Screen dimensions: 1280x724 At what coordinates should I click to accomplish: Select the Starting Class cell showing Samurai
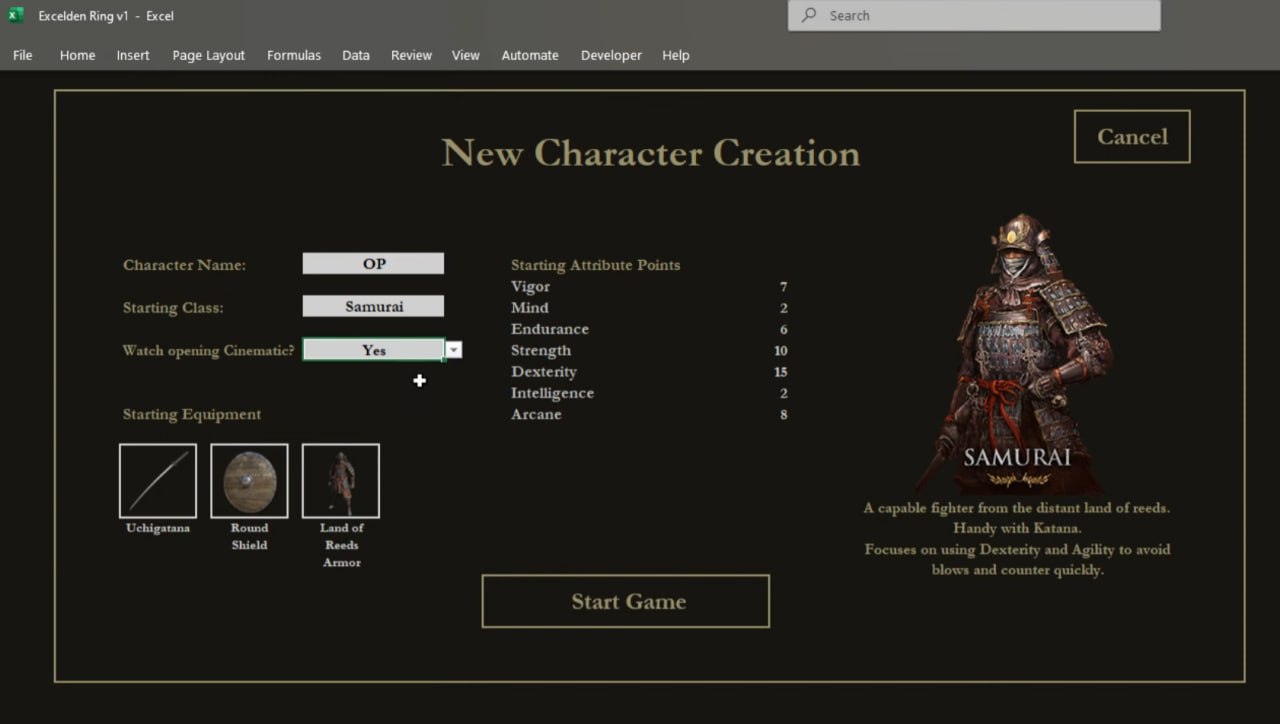(373, 307)
